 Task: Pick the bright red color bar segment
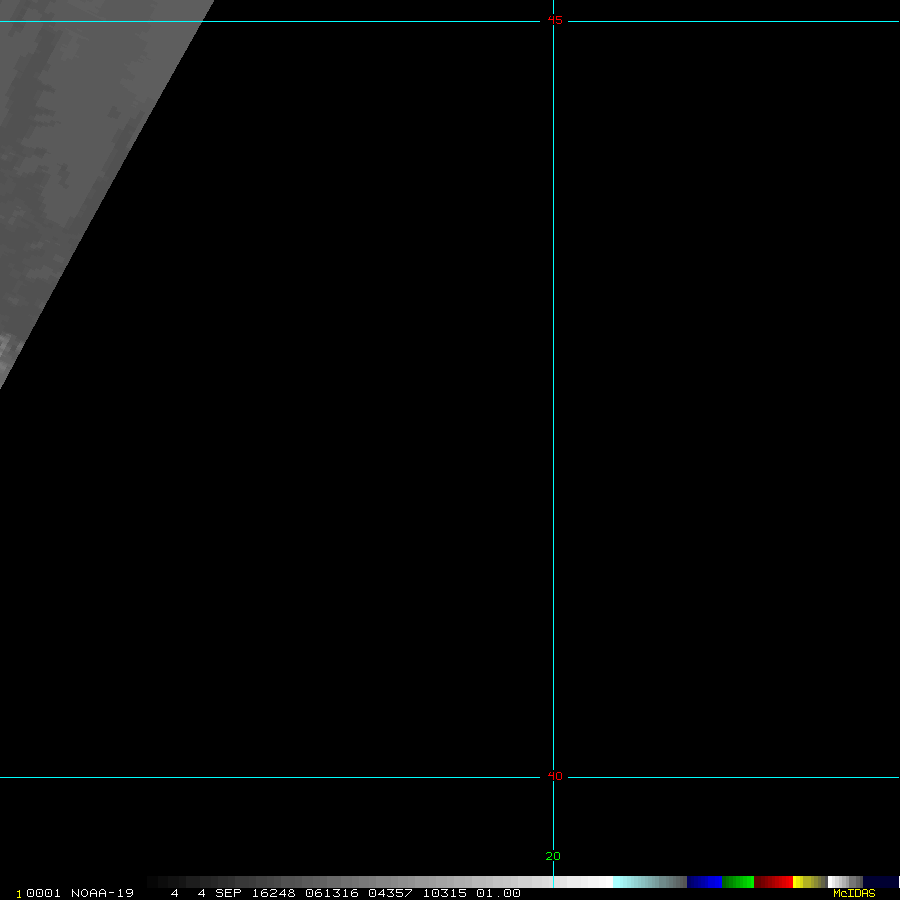pyautogui.click(x=781, y=882)
